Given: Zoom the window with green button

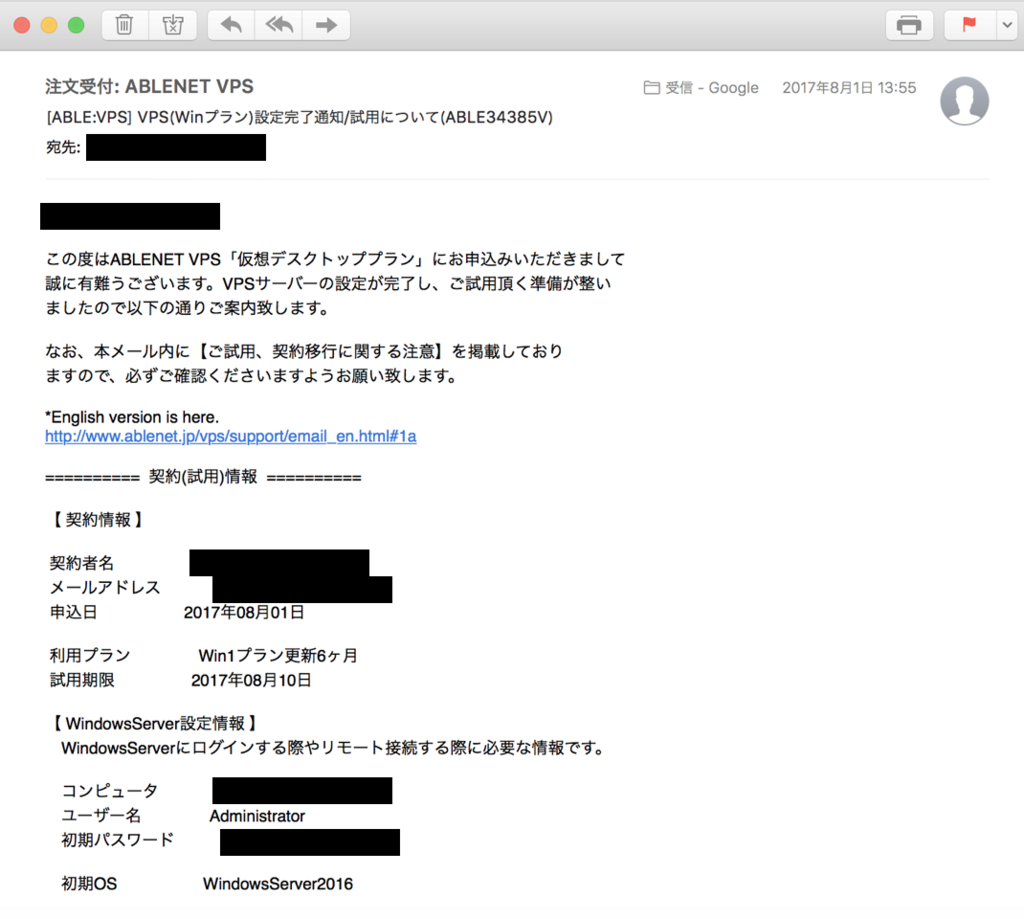Looking at the screenshot, I should pos(76,25).
